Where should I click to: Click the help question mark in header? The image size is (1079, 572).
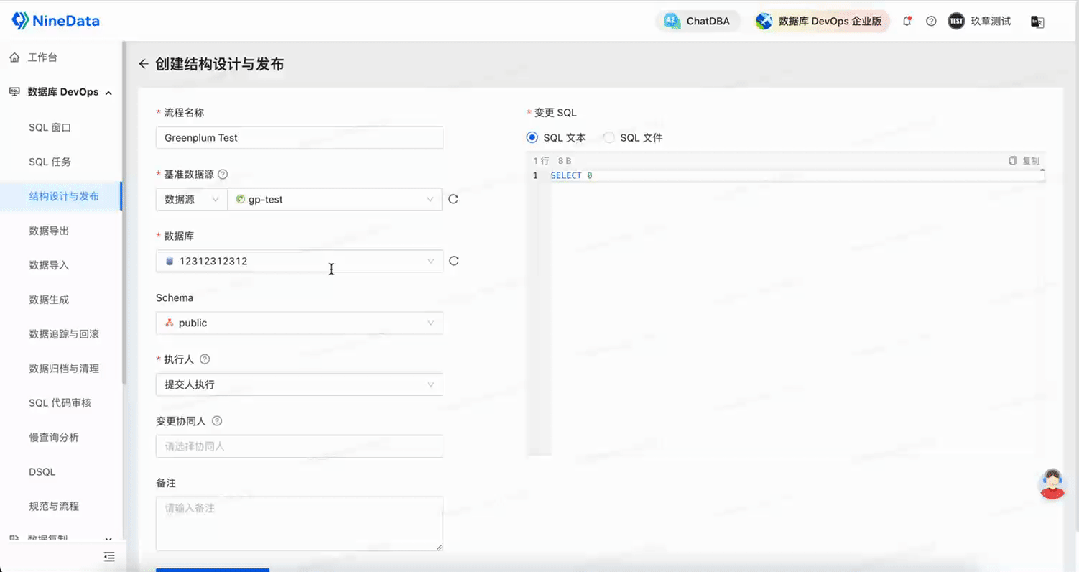point(931,21)
